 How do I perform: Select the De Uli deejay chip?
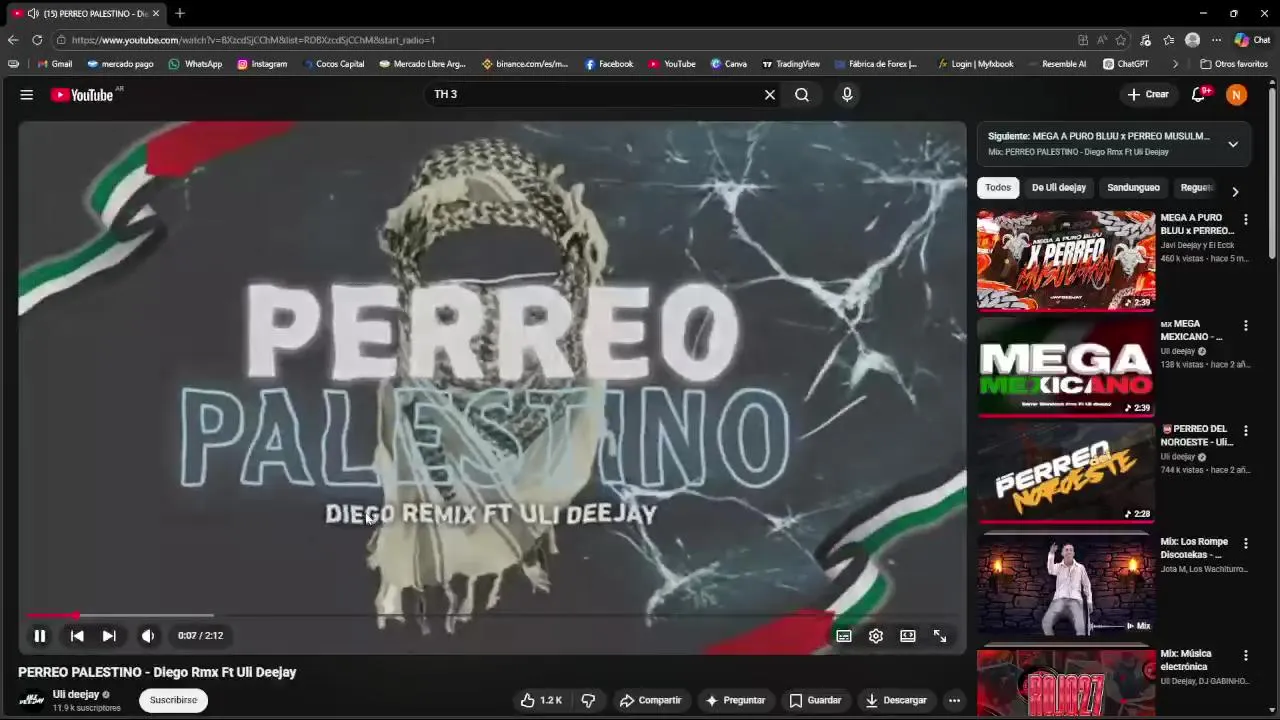(x=1059, y=188)
